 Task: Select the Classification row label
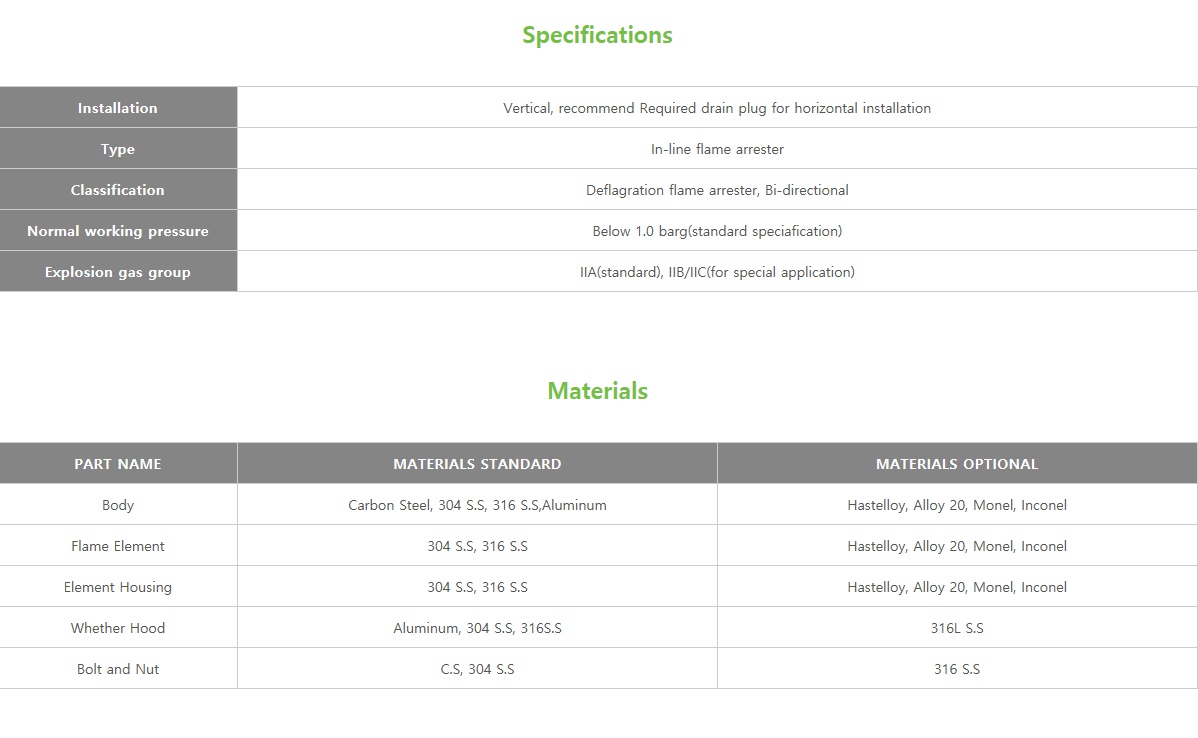tap(118, 190)
